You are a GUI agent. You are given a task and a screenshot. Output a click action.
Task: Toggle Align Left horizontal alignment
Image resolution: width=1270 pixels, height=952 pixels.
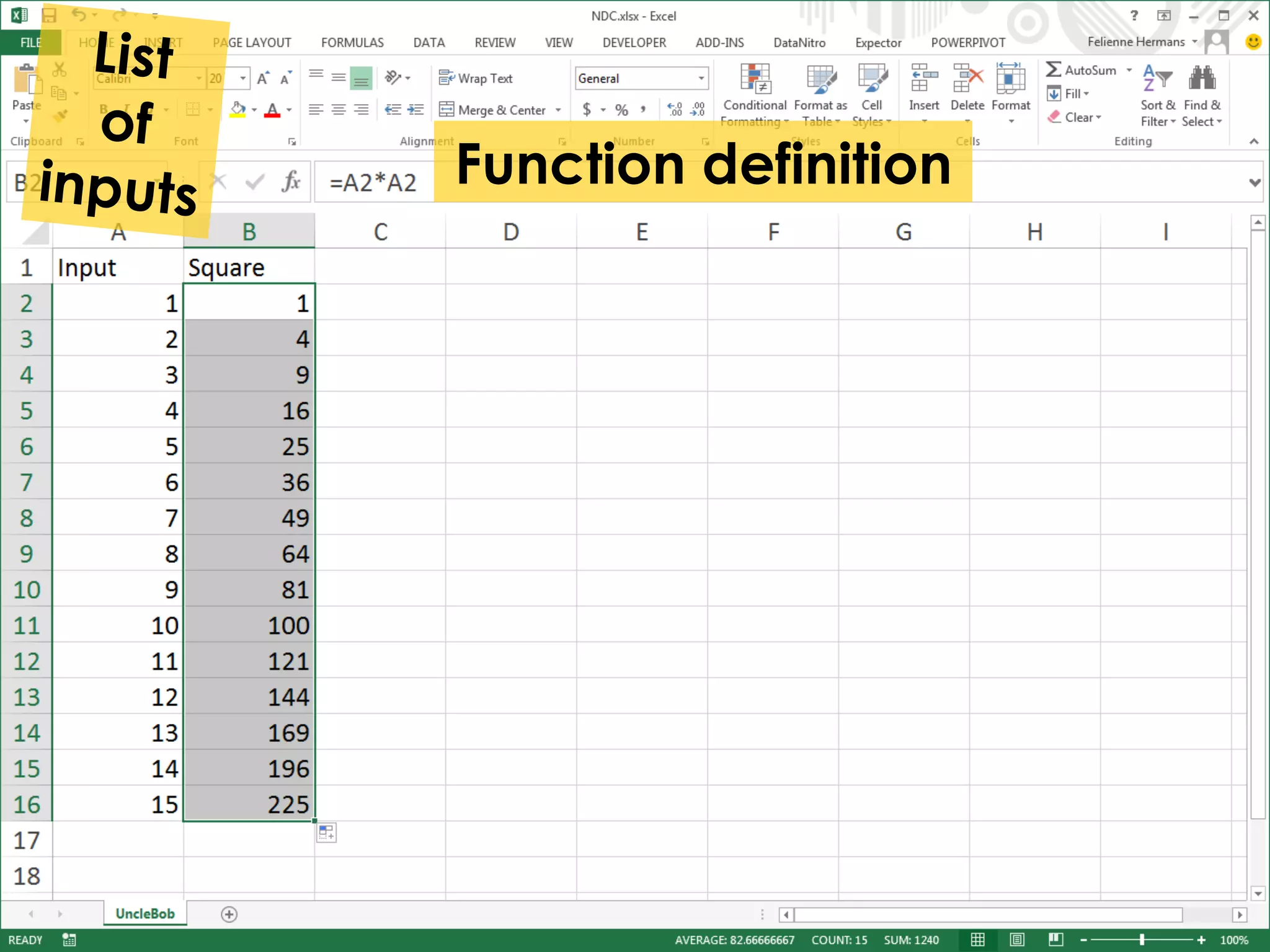click(x=316, y=110)
